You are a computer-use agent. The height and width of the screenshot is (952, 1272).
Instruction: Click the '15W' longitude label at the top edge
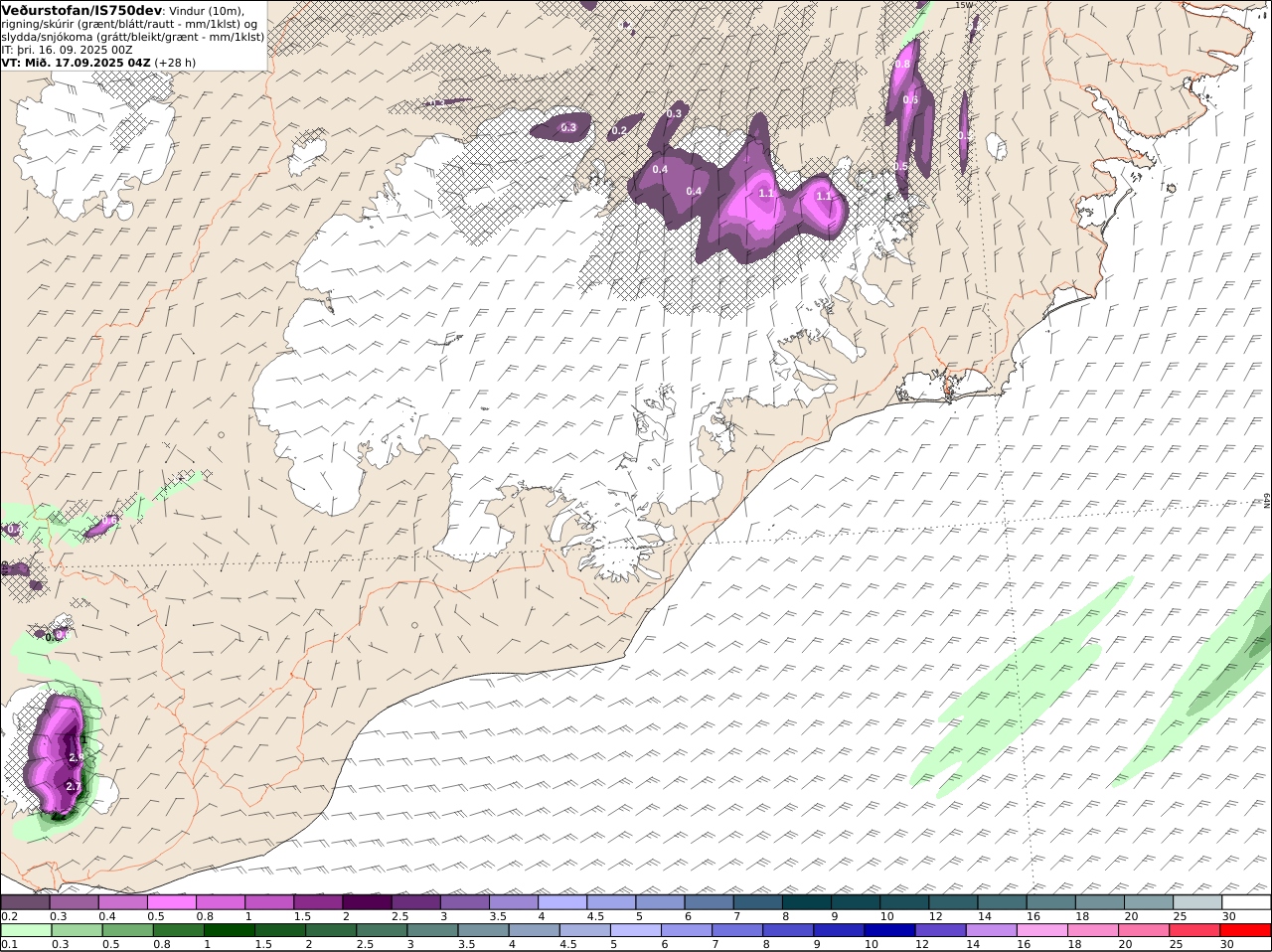pyautogui.click(x=963, y=5)
